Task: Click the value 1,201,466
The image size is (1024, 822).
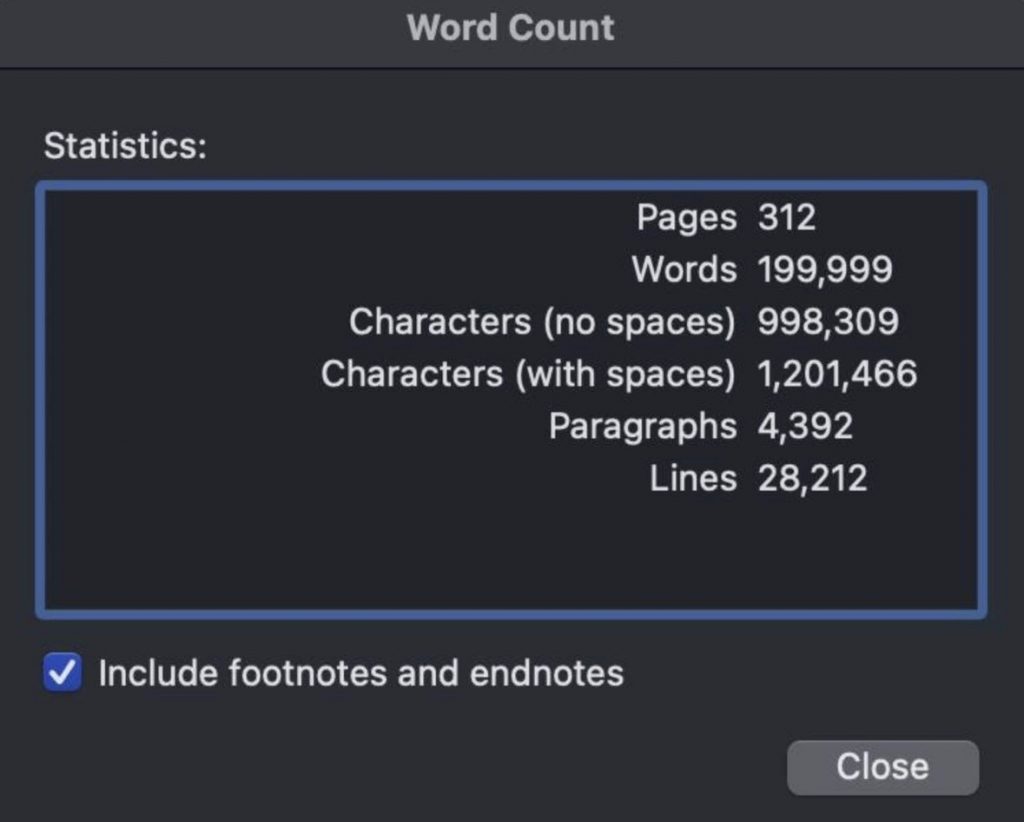Action: click(837, 374)
